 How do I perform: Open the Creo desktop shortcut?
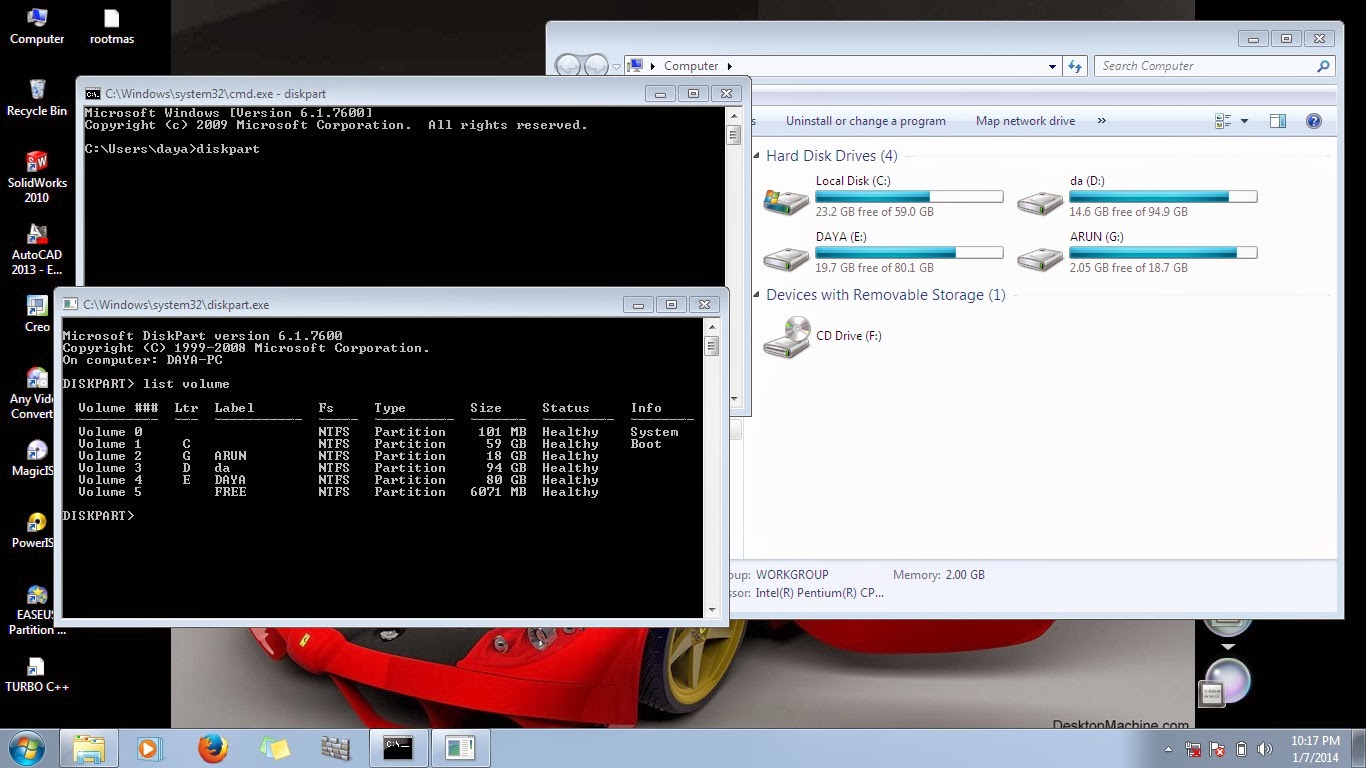coord(37,314)
